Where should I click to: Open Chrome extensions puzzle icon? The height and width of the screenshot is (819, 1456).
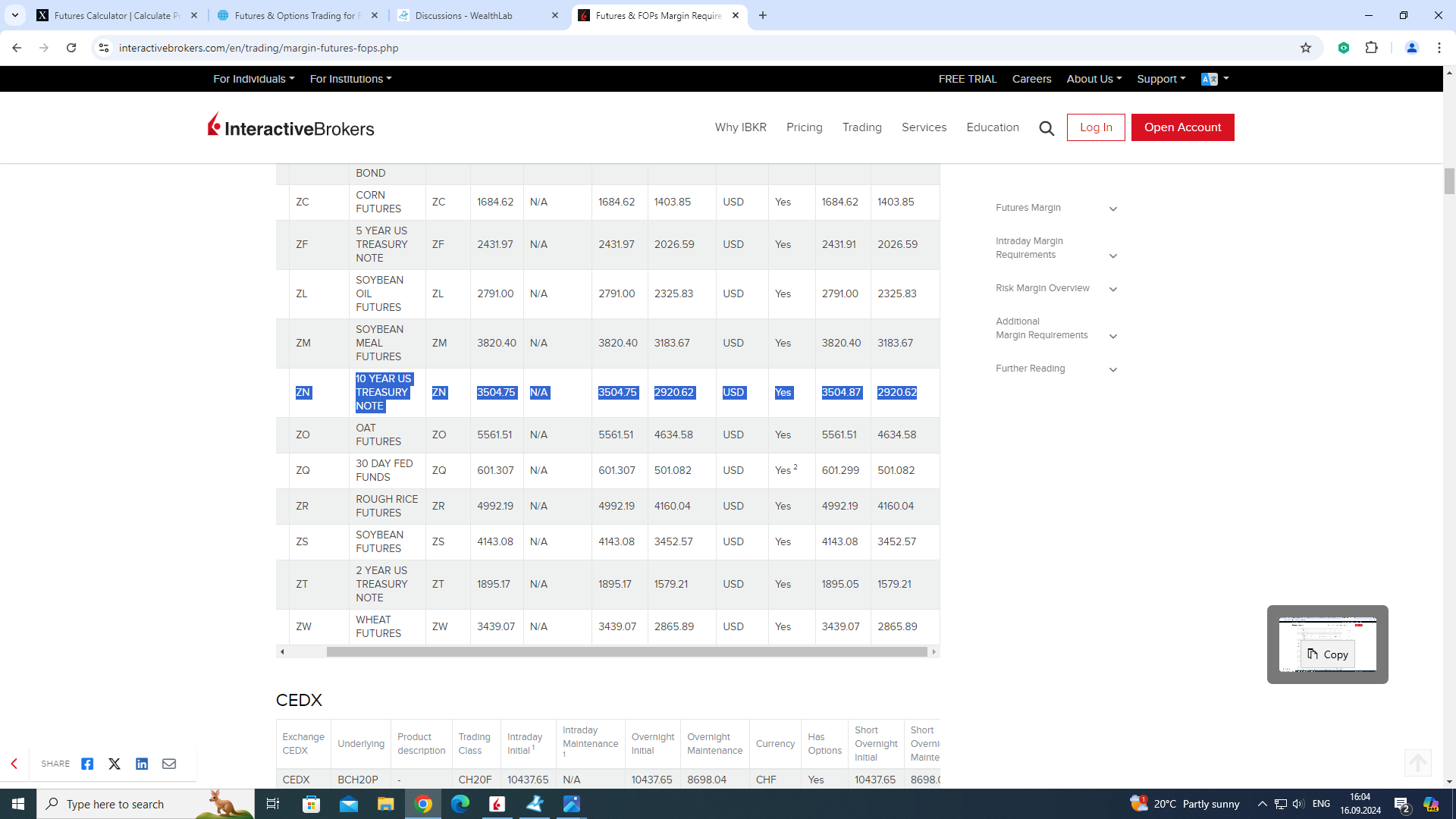(1371, 48)
